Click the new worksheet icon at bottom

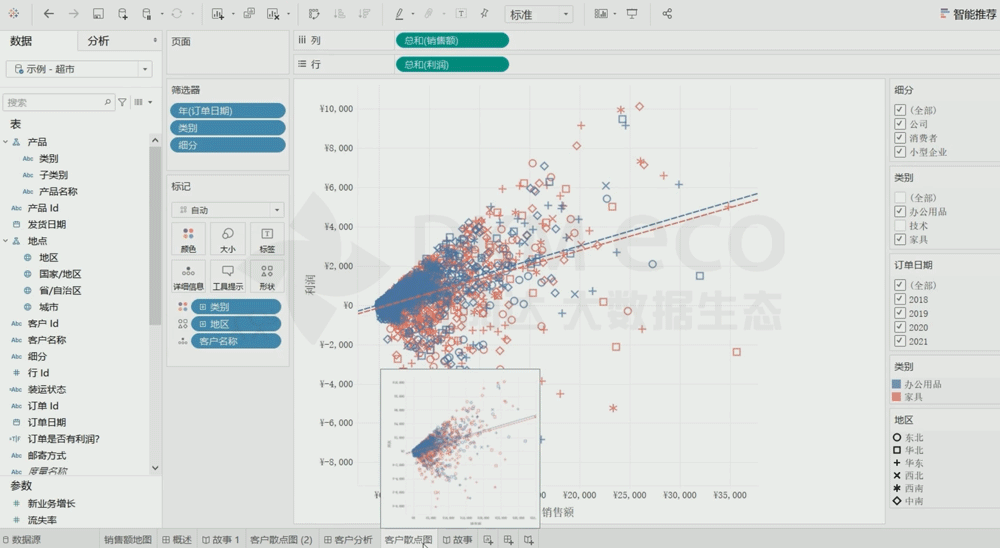point(488,540)
